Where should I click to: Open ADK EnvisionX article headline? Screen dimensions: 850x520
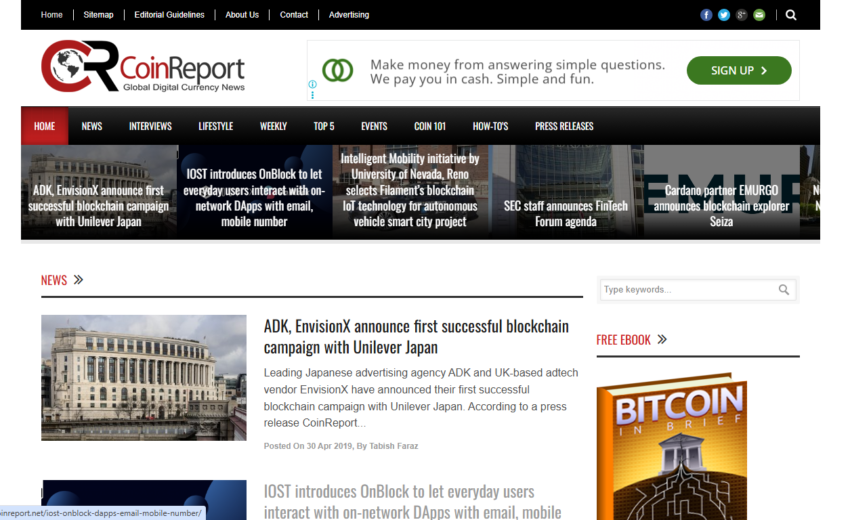(416, 337)
